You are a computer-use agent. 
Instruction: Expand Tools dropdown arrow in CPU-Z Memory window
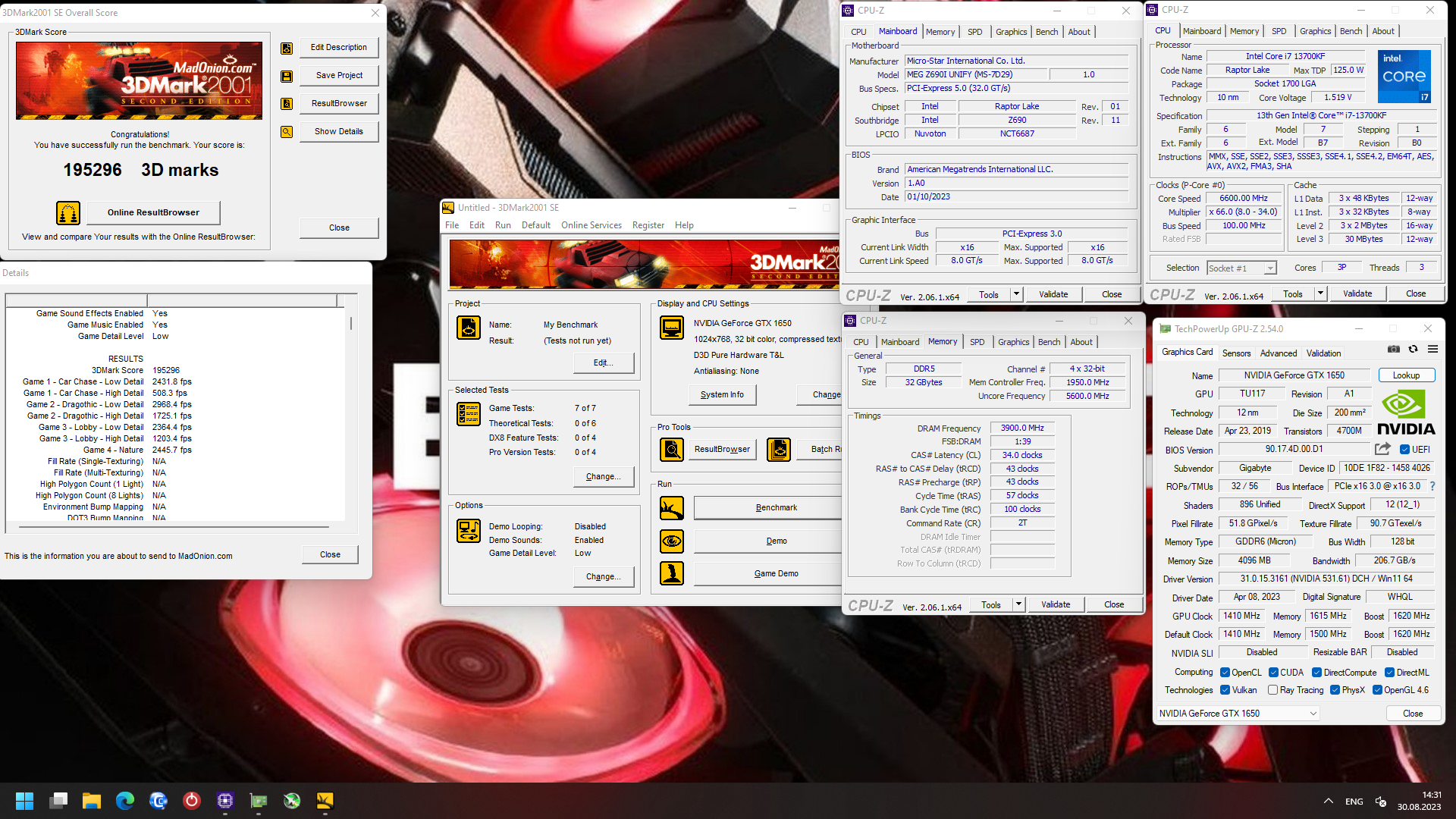click(1019, 604)
